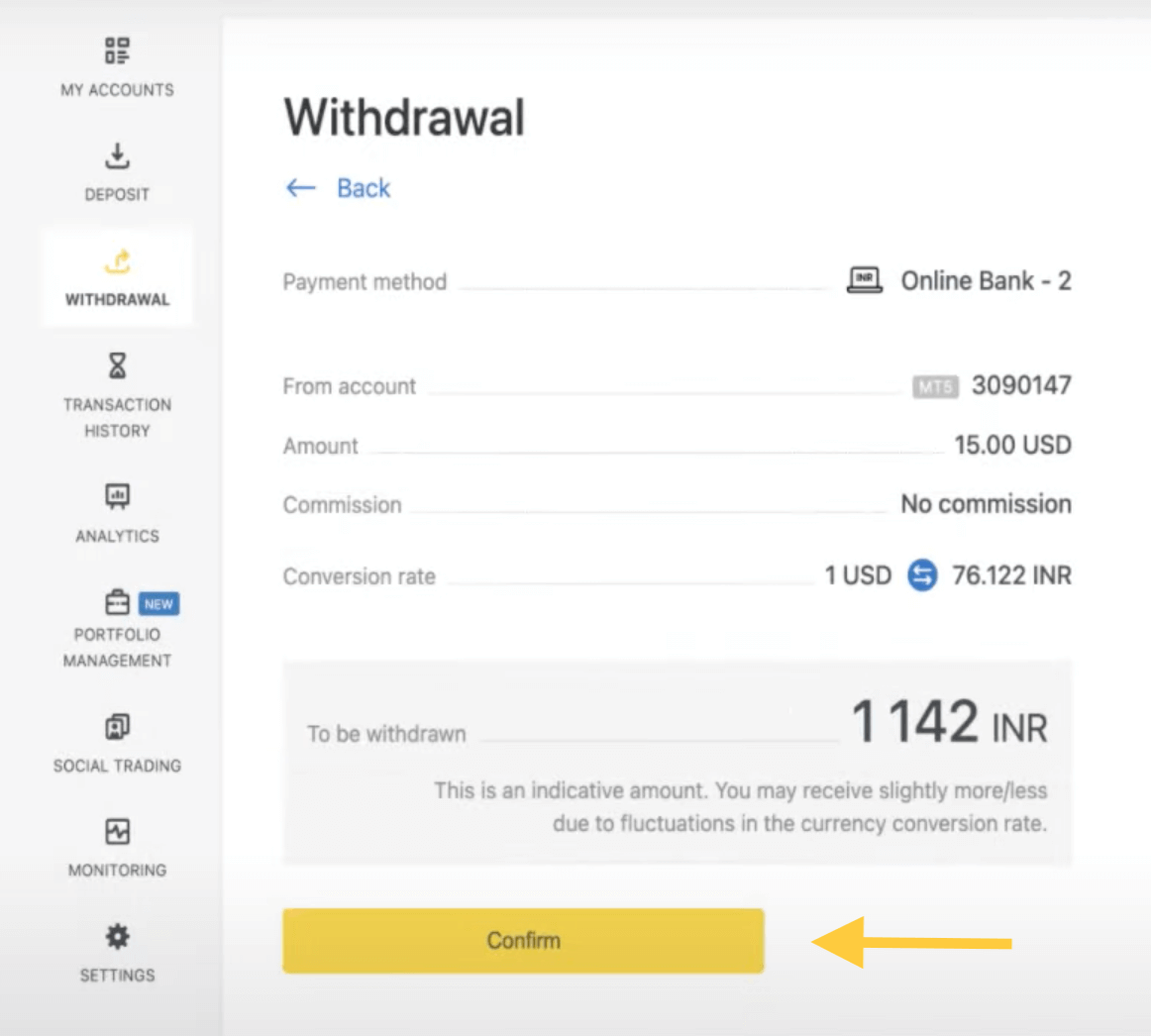The width and height of the screenshot is (1151, 1036).
Task: Click the Deposit download icon
Action: pyautogui.click(x=117, y=155)
